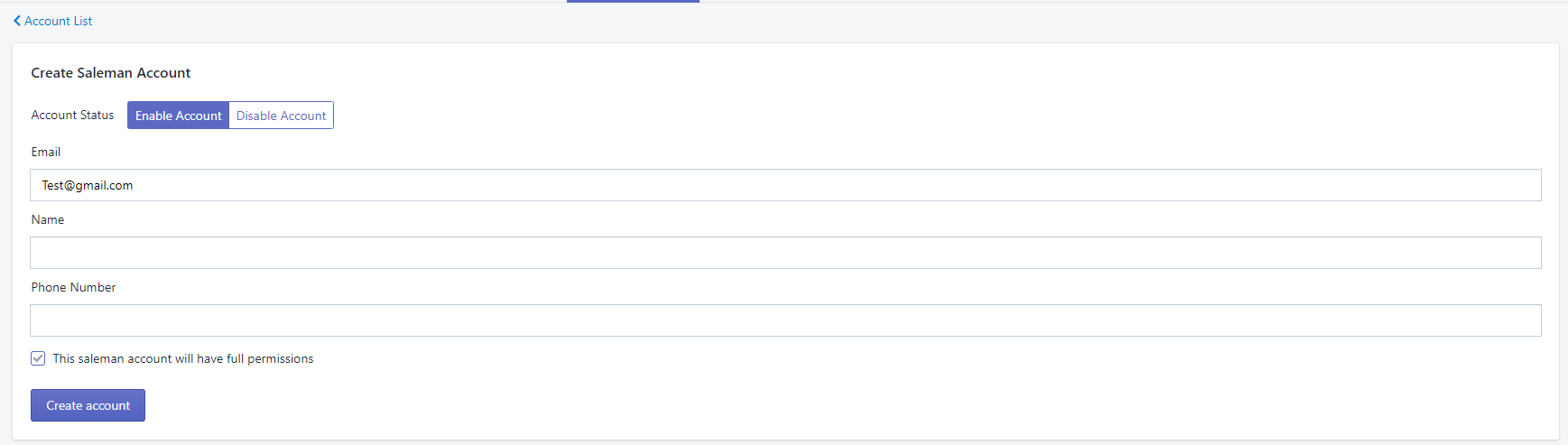Toggle the full permissions checkbox
This screenshot has width=1568, height=445.
(38, 358)
